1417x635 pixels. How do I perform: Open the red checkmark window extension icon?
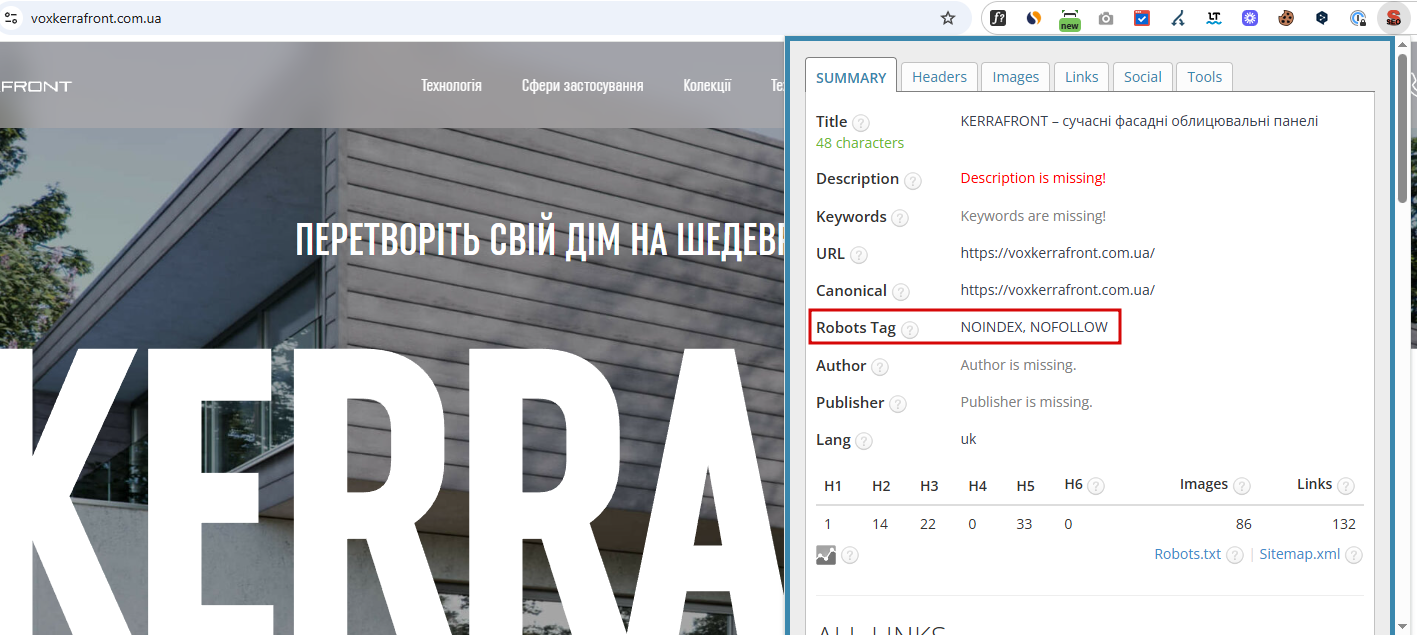point(1142,18)
